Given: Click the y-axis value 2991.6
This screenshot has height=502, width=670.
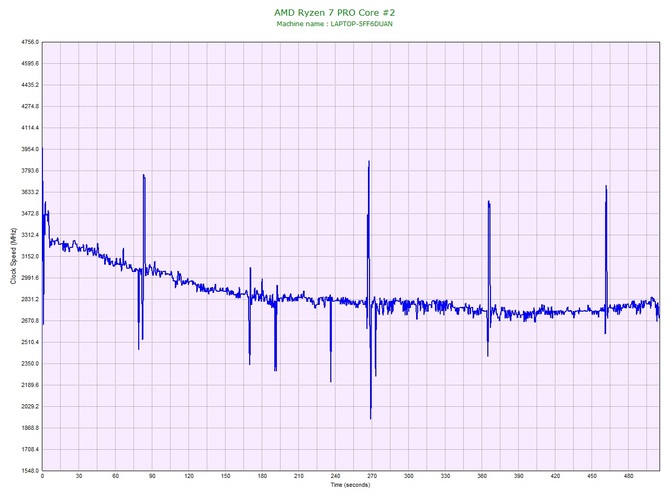Looking at the screenshot, I should tap(30, 278).
